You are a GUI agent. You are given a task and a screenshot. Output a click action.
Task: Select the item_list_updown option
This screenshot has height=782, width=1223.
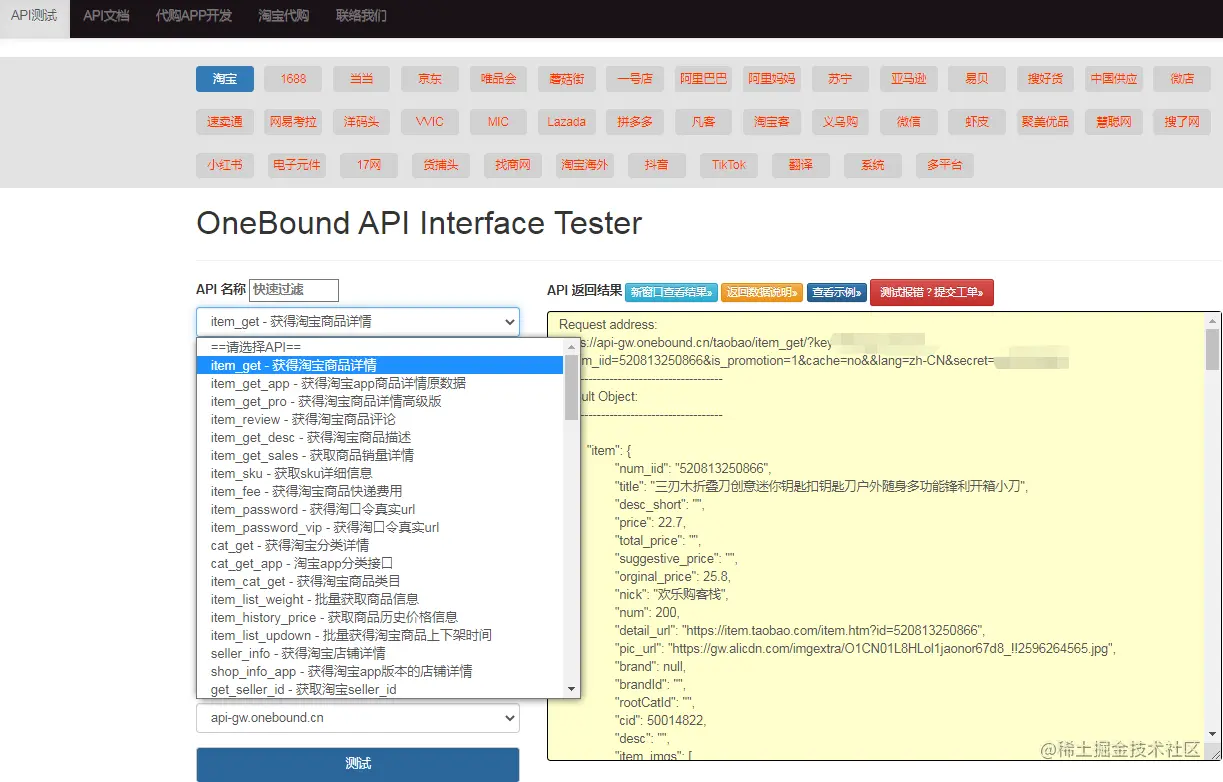(x=380, y=635)
